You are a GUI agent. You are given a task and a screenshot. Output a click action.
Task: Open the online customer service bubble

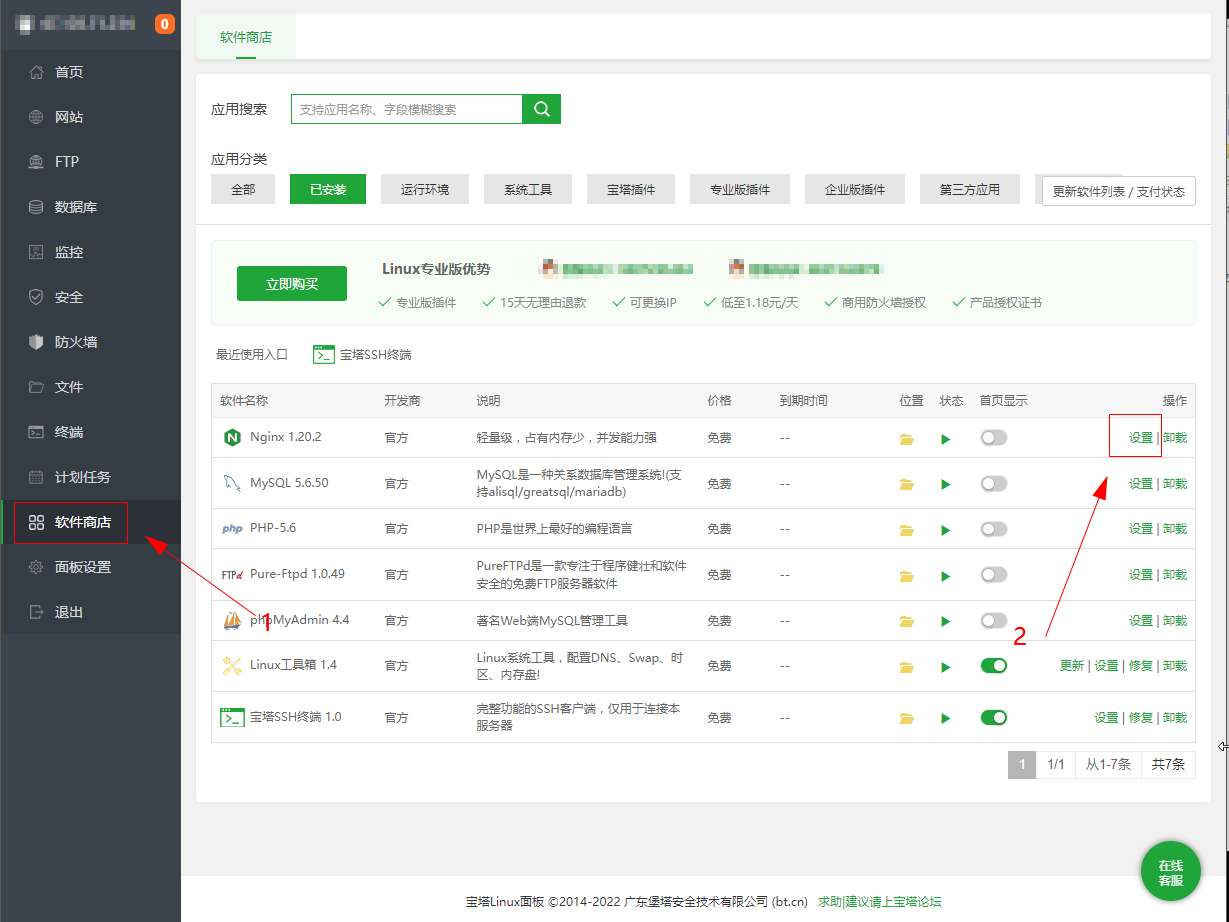[1171, 873]
